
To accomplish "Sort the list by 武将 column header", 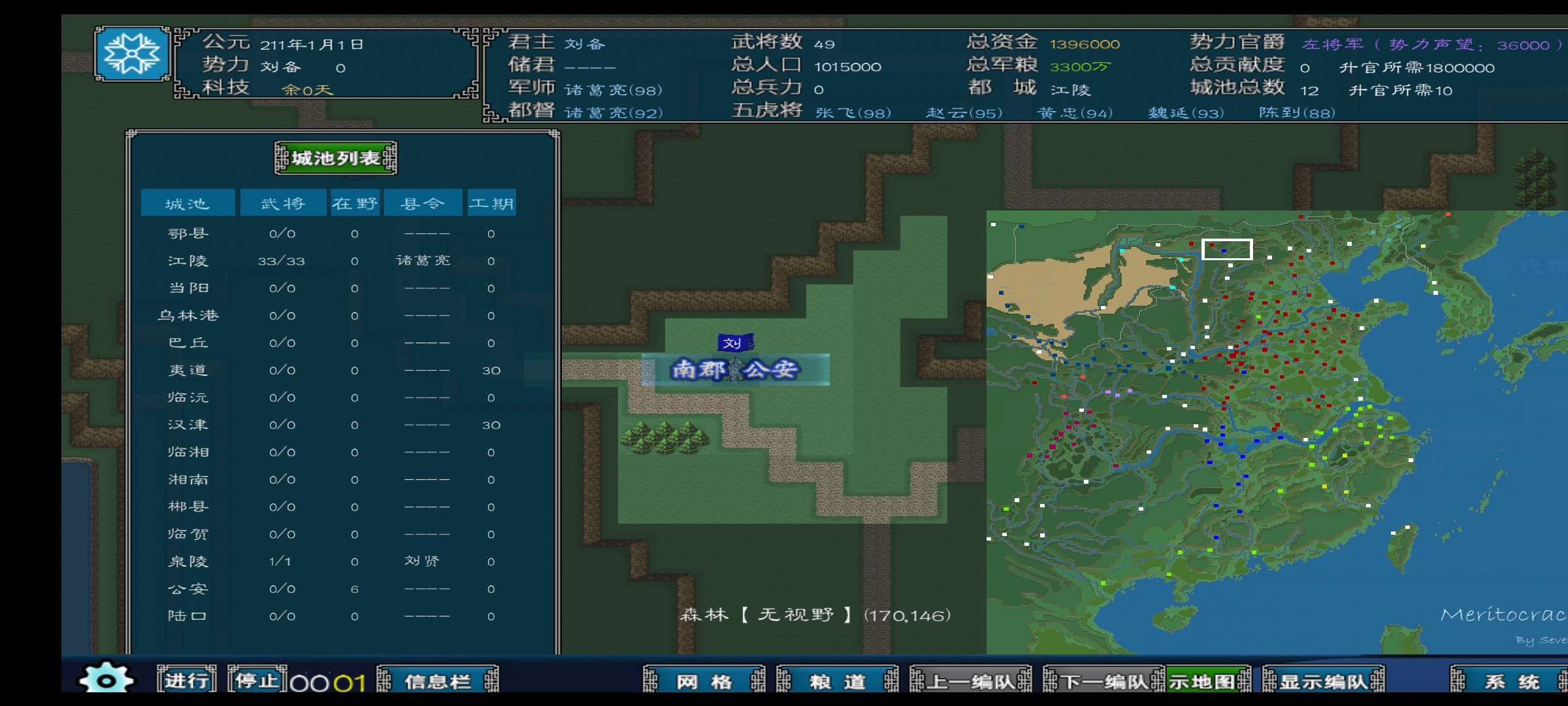I will pyautogui.click(x=283, y=203).
